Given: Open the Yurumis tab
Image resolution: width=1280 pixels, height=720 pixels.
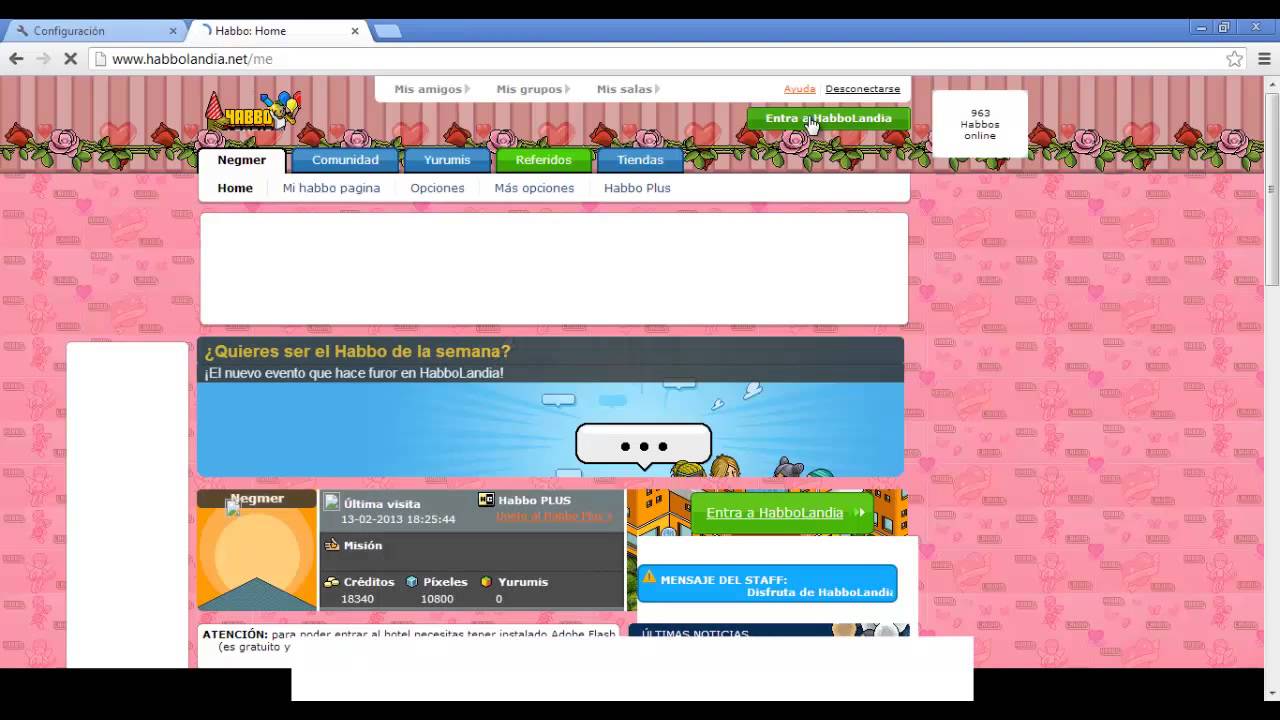Looking at the screenshot, I should coord(447,160).
